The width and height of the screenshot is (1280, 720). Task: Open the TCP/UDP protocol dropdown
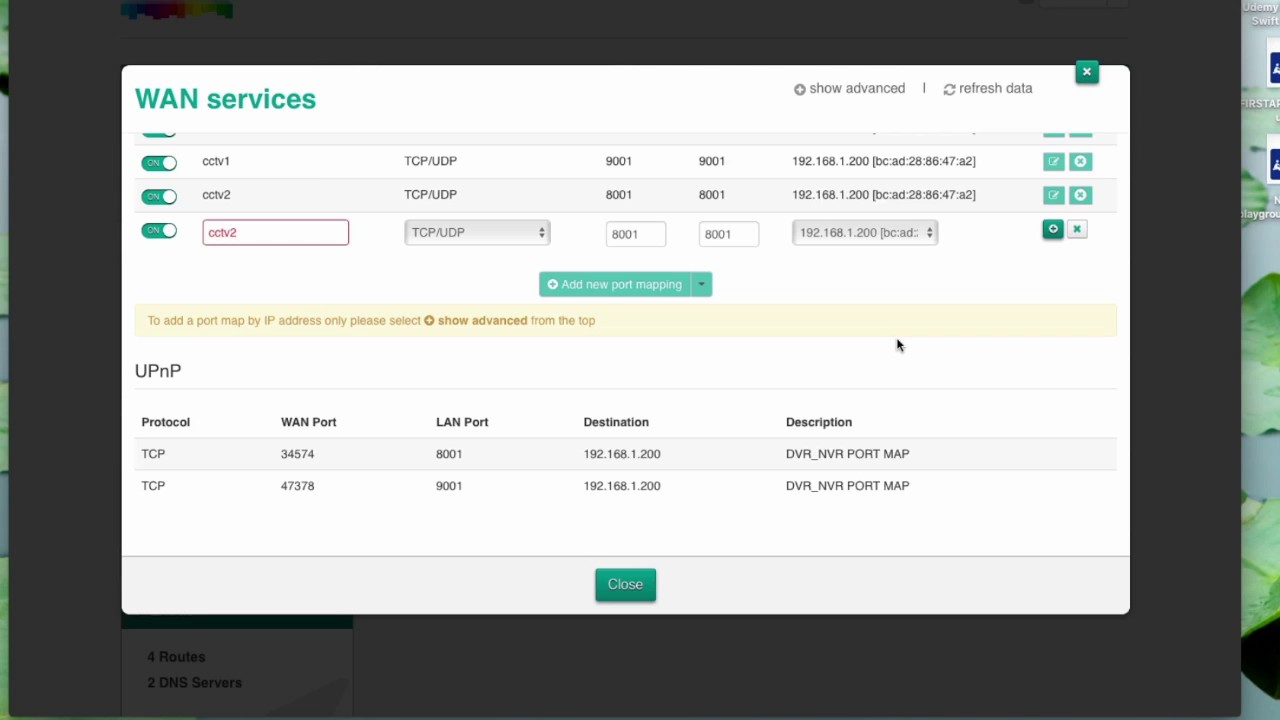point(477,232)
